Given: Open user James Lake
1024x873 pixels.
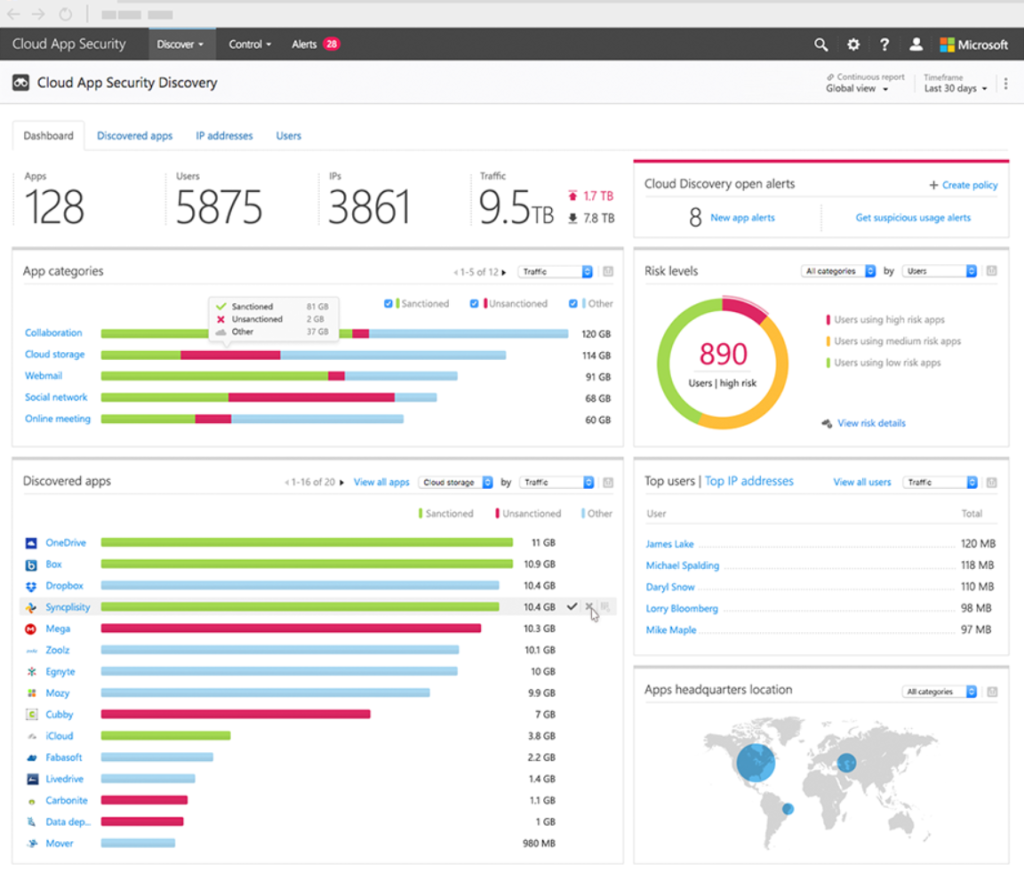Looking at the screenshot, I should [x=669, y=544].
